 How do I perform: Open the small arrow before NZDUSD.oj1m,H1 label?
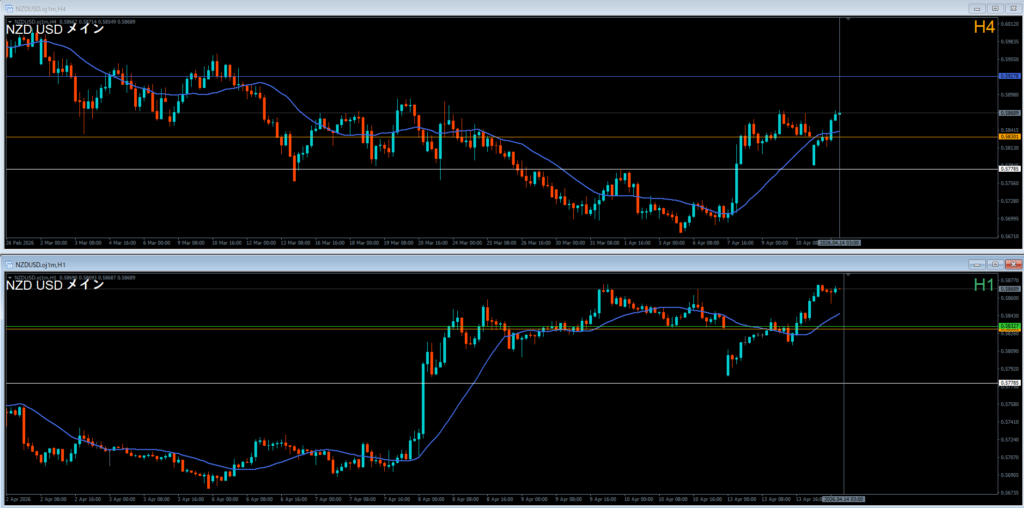(x=9, y=278)
